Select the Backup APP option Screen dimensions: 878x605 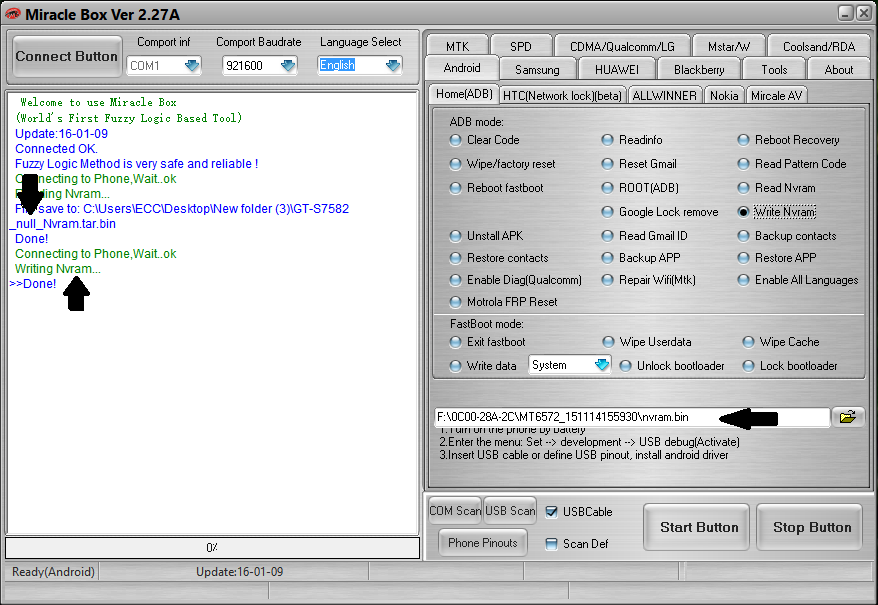607,258
